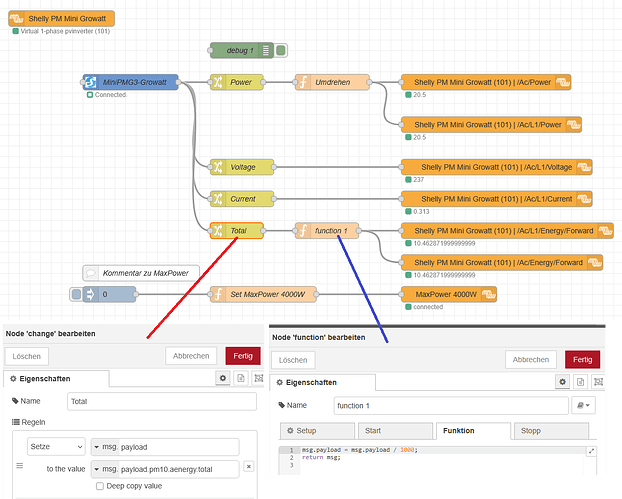Click Löschen in the function node editor

pos(293,359)
